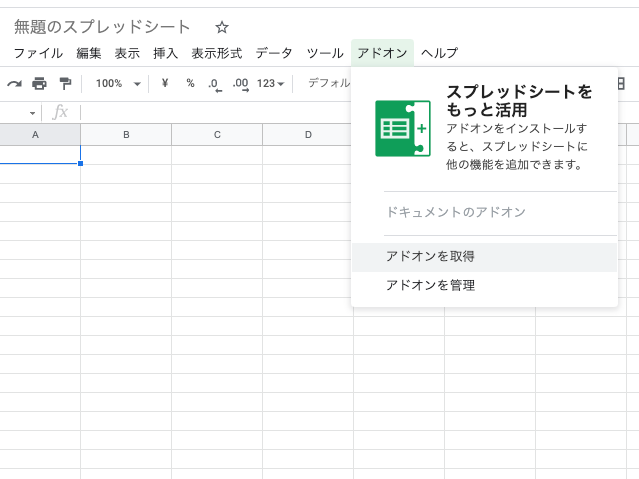The height and width of the screenshot is (479, 639).
Task: Select column B header
Action: 126,135
